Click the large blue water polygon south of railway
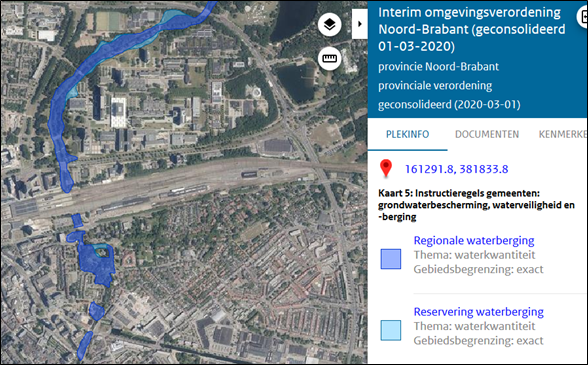Image resolution: width=588 pixels, height=365 pixels. [x=96, y=264]
